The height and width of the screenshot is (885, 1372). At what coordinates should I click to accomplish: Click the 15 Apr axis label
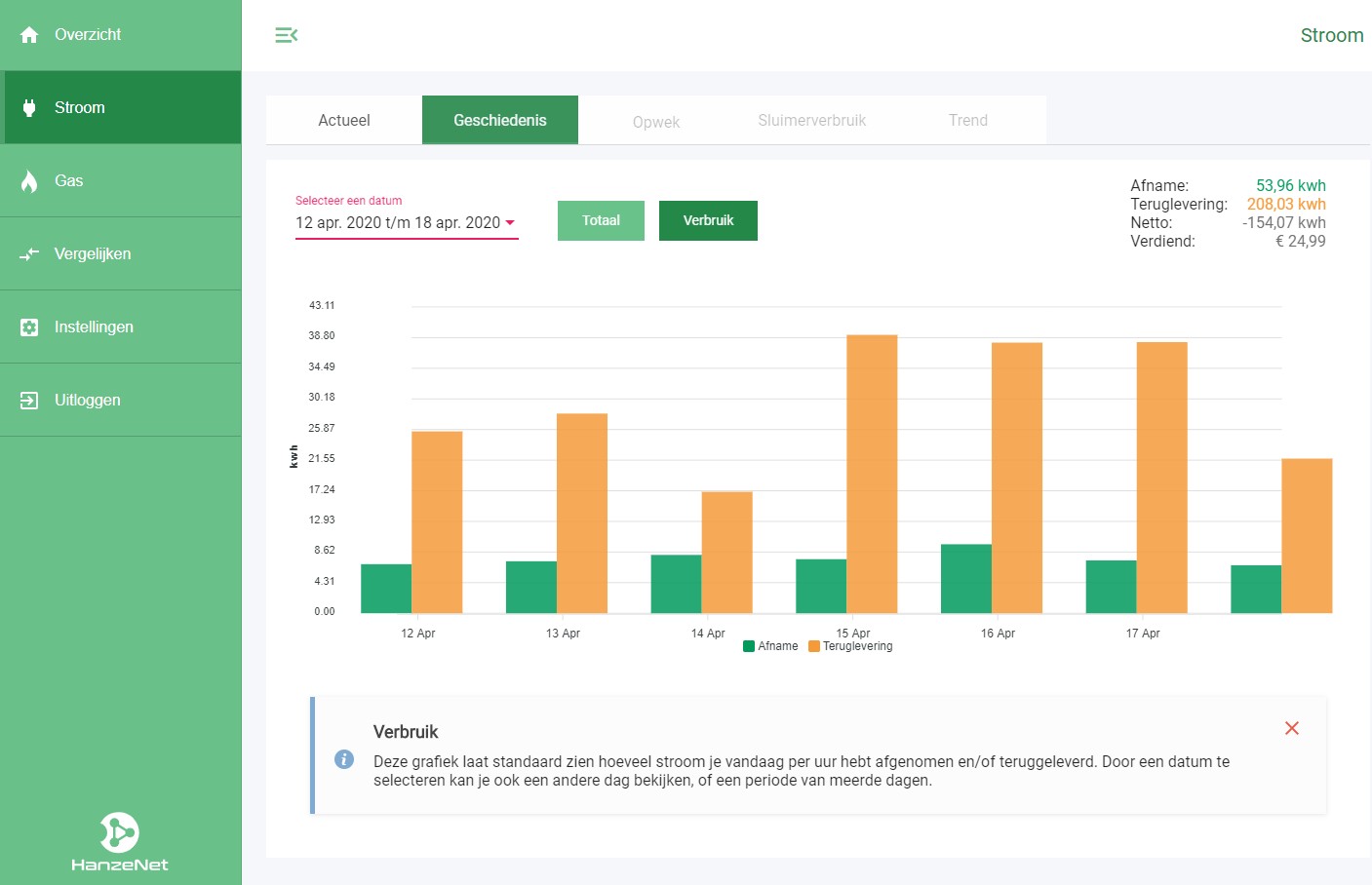point(853,634)
